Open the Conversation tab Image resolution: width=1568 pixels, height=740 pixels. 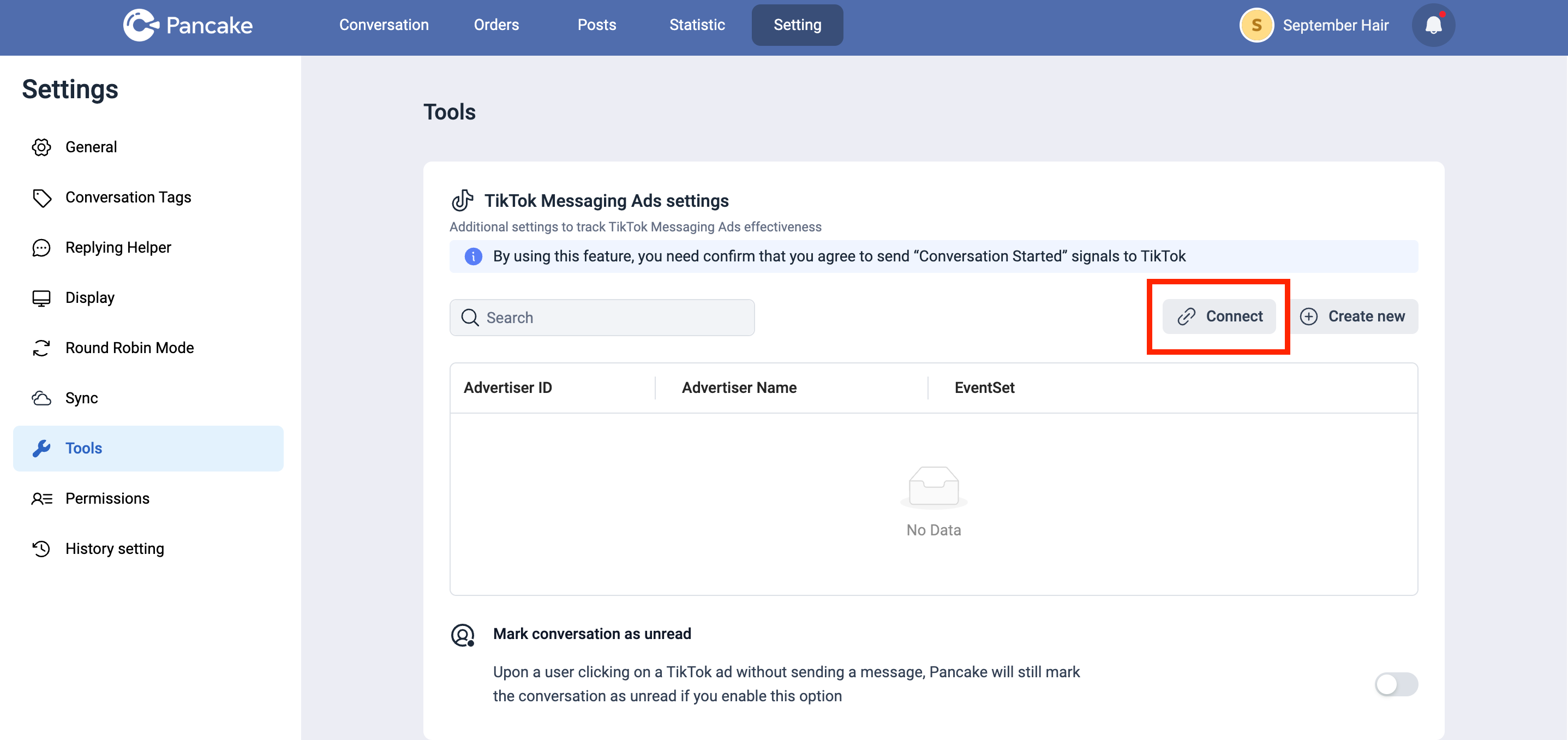click(x=384, y=25)
